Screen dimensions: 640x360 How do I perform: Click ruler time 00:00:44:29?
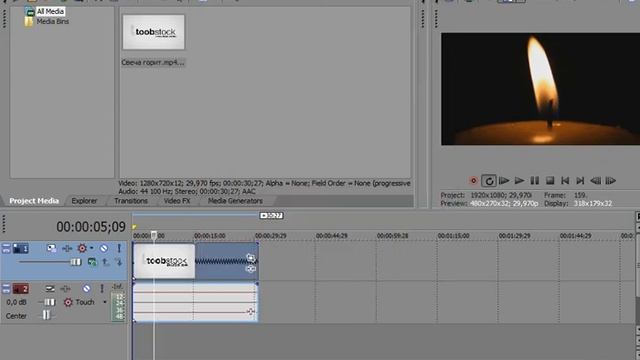pos(331,236)
